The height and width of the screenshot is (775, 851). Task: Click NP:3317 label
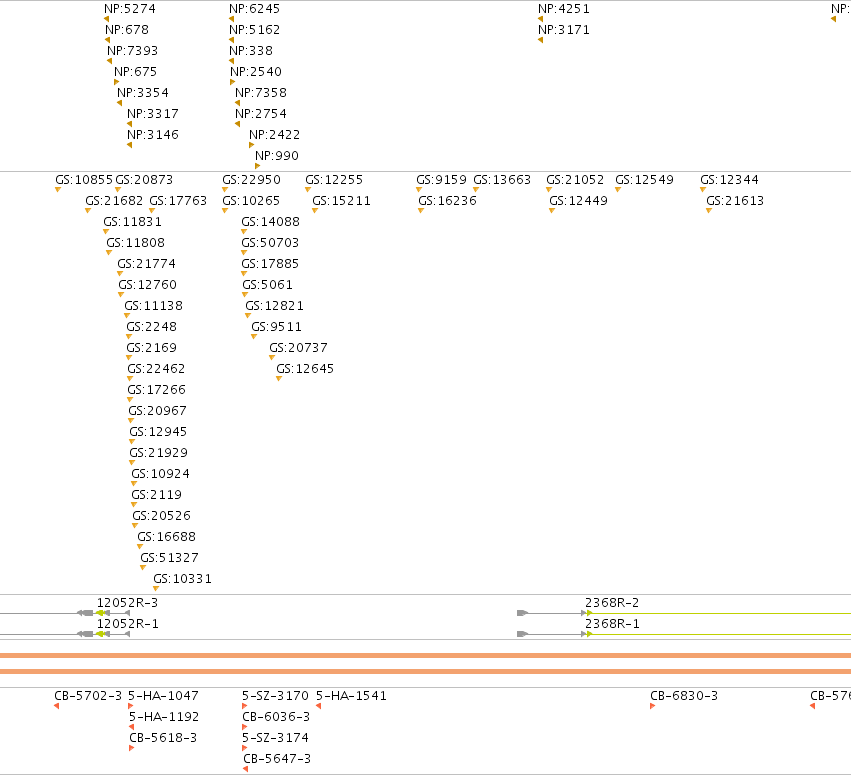click(x=153, y=114)
